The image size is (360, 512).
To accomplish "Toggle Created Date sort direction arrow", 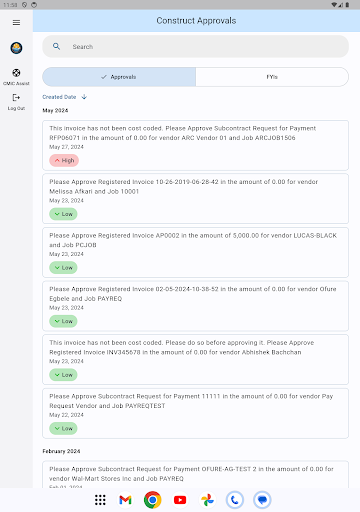I will (x=84, y=97).
